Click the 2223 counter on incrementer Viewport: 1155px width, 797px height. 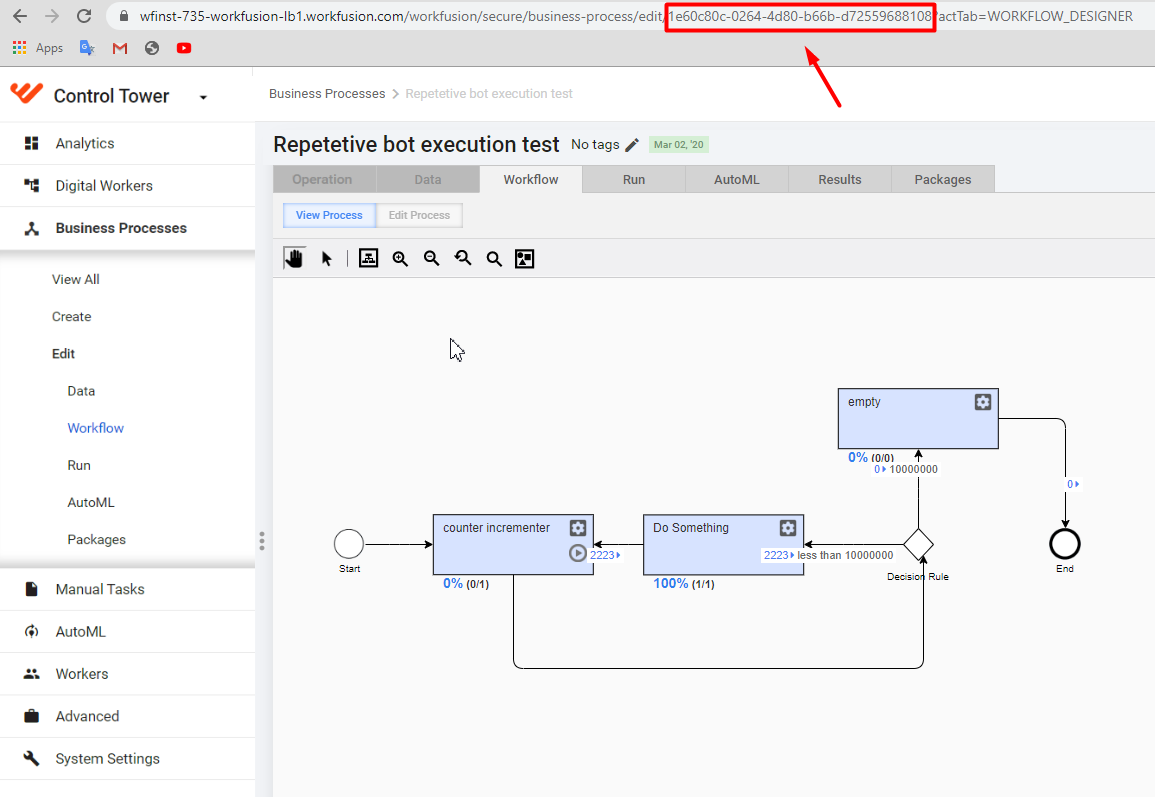coord(605,555)
